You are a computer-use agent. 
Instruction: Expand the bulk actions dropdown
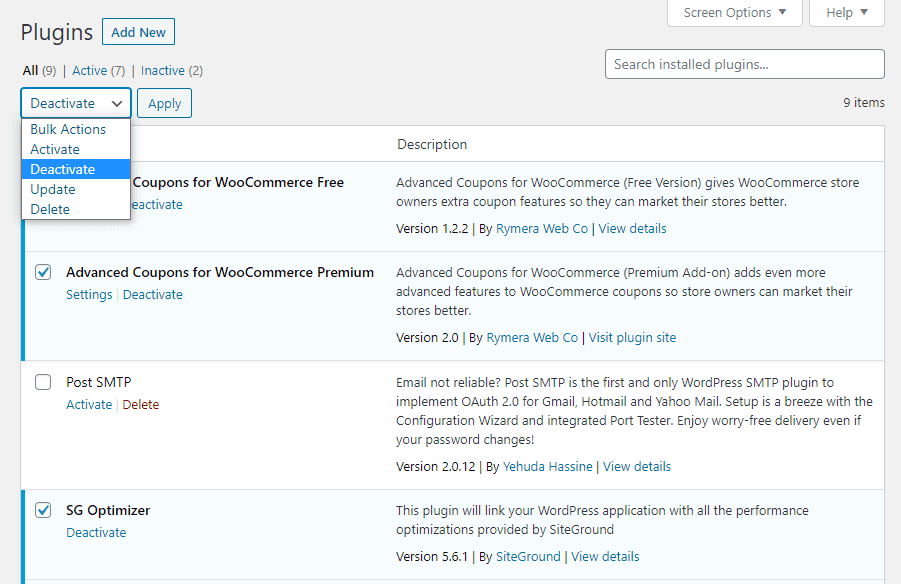click(75, 103)
